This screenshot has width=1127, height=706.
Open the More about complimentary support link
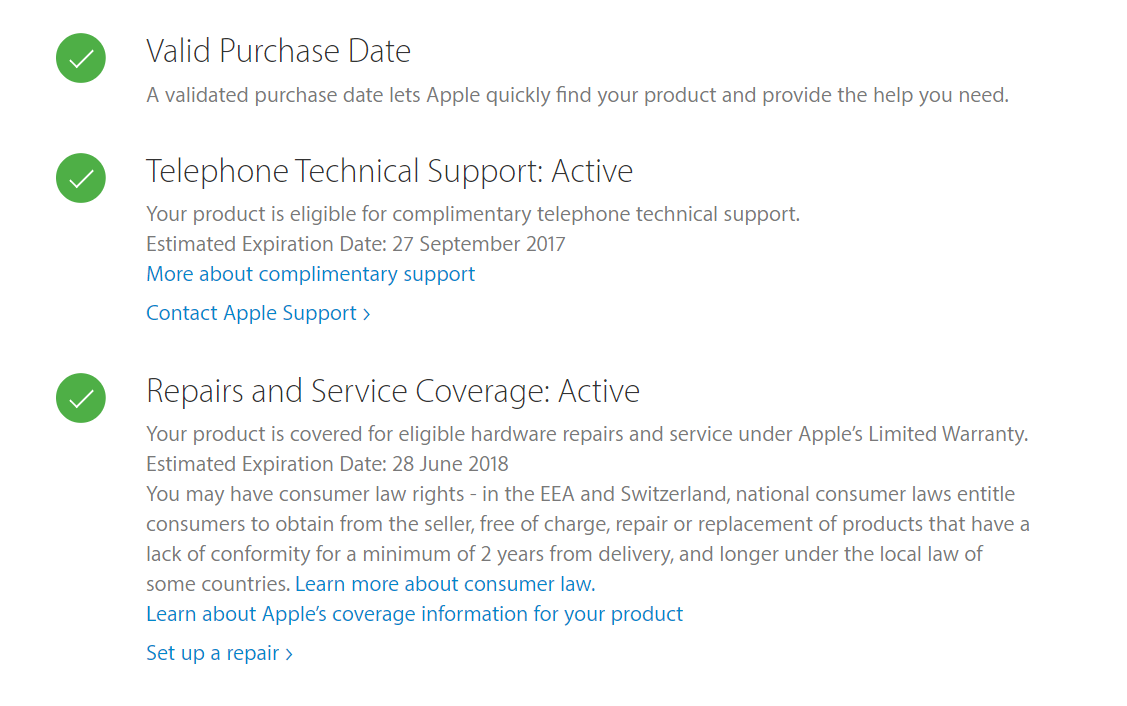tap(310, 274)
